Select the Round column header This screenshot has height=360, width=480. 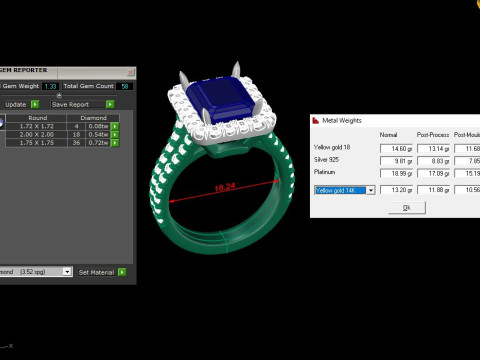coord(37,118)
